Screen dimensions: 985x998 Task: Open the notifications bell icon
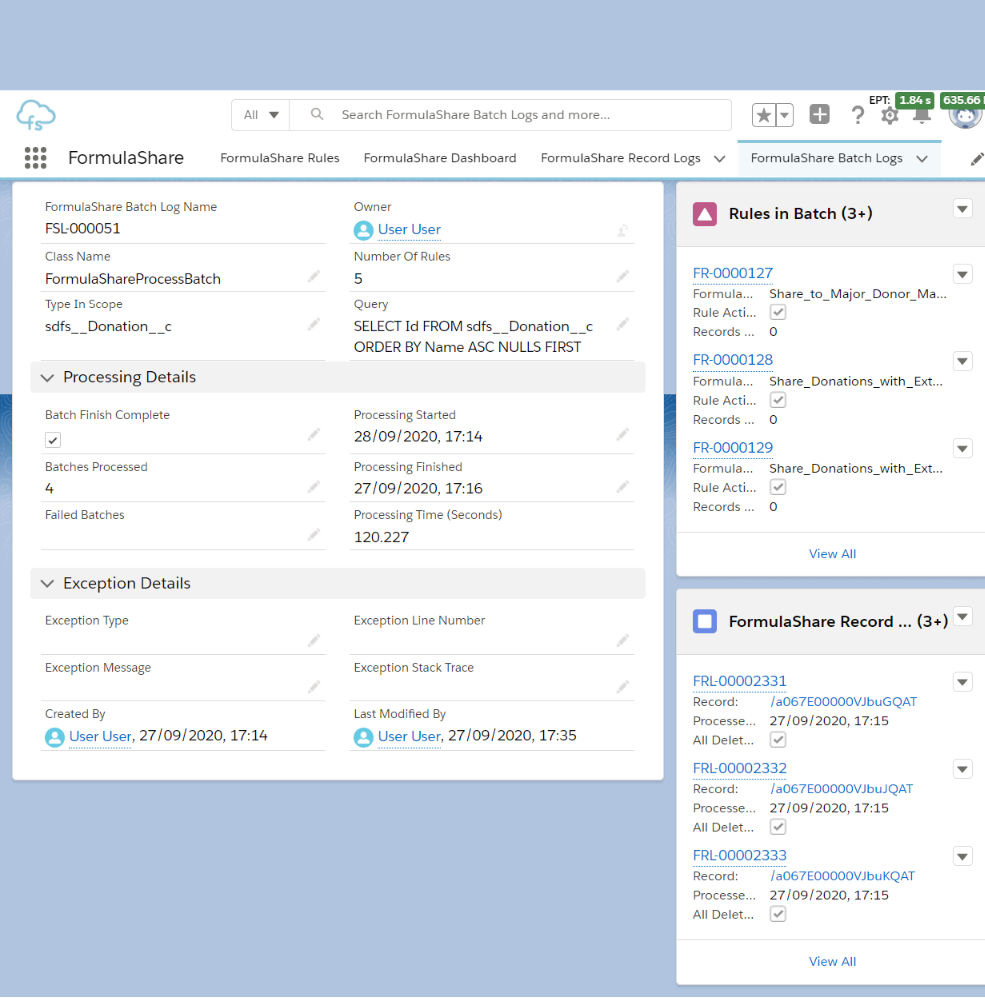pos(921,115)
